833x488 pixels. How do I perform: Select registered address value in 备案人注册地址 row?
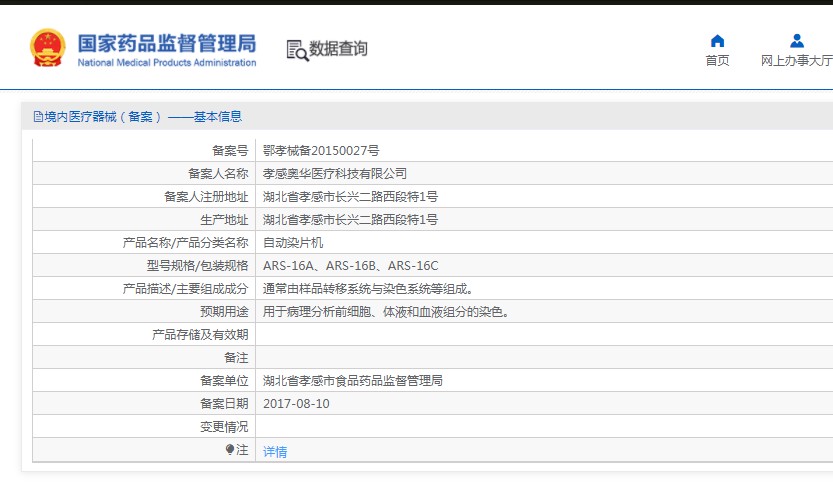350,197
